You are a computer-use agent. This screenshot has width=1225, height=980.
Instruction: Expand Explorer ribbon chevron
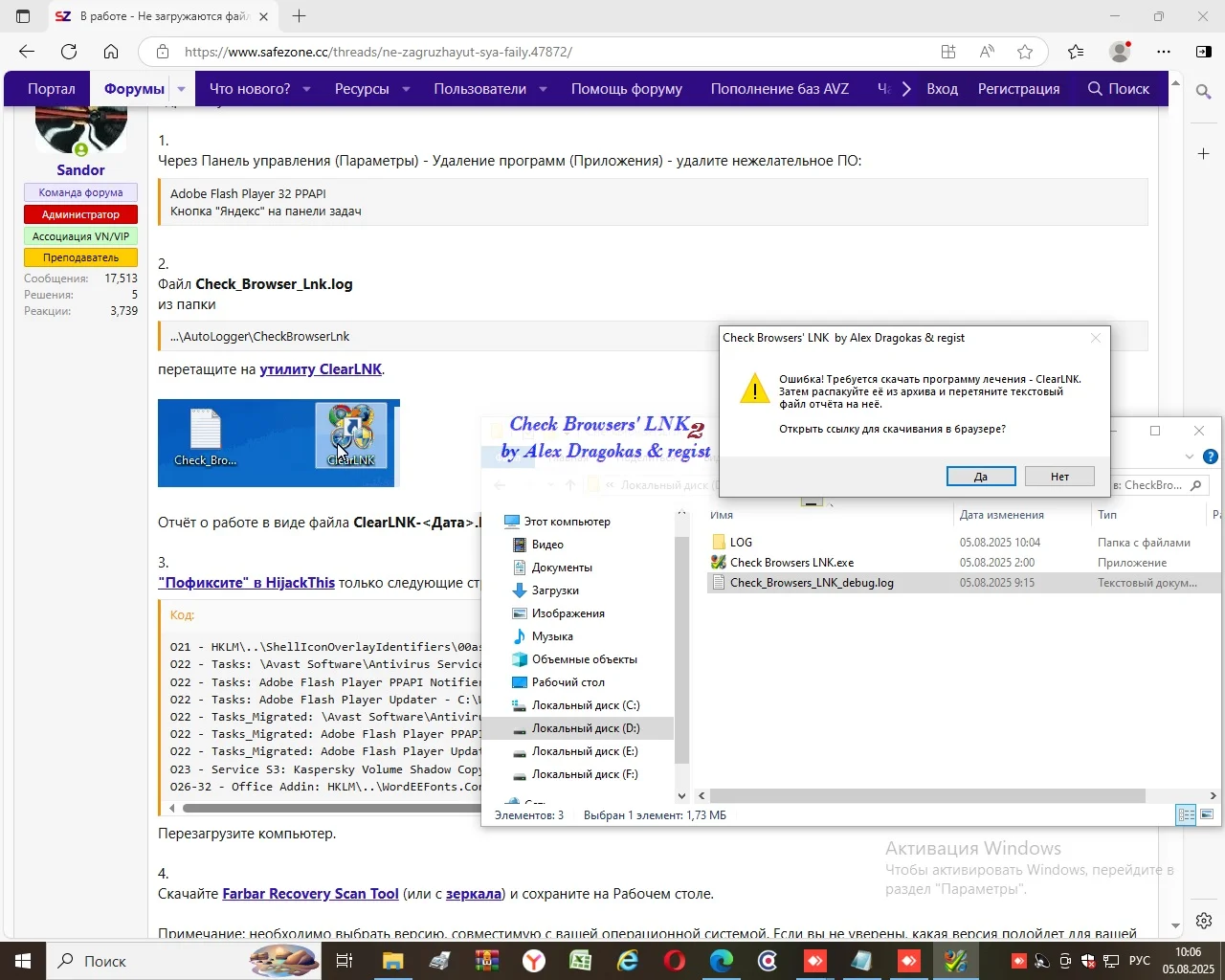[1190, 457]
